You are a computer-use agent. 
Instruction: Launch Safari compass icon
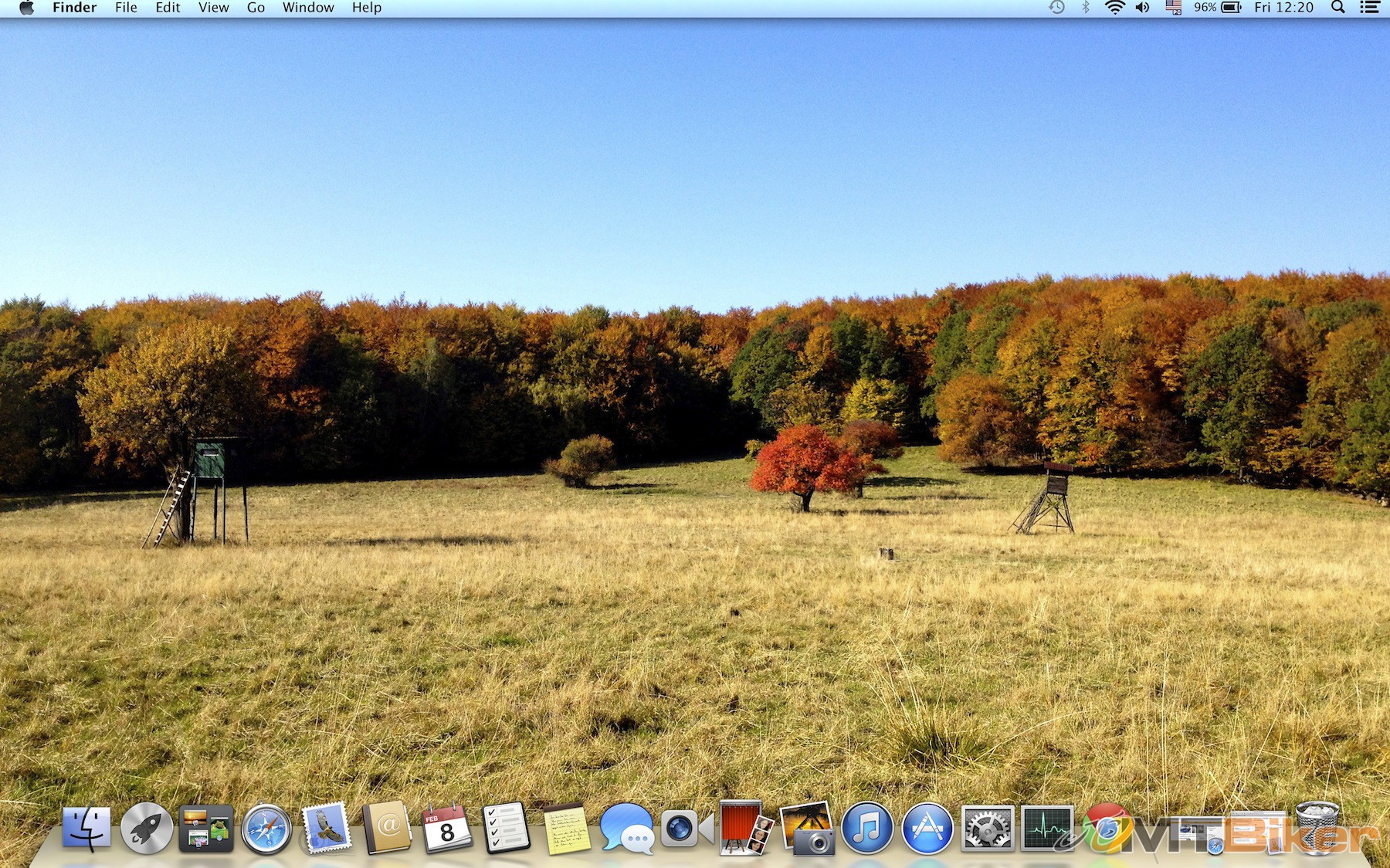click(266, 830)
